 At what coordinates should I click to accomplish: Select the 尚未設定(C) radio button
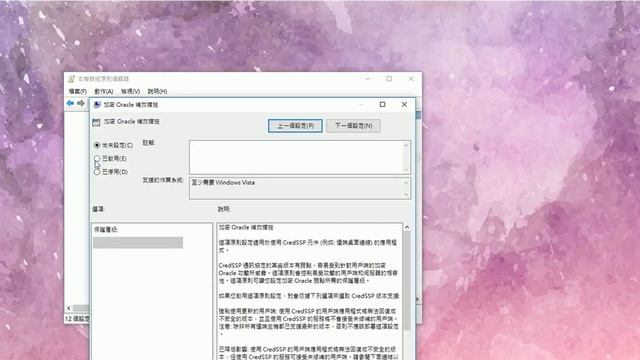97,145
